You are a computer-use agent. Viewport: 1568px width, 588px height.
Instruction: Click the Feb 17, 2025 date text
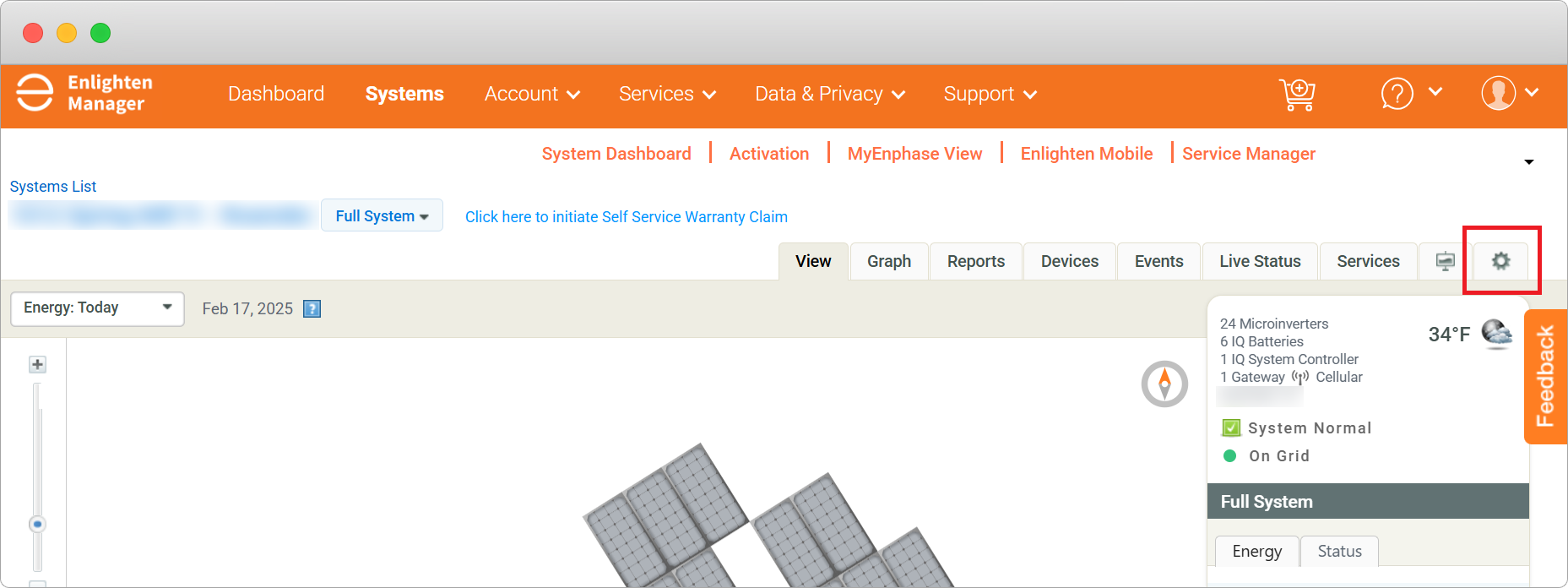pos(247,308)
